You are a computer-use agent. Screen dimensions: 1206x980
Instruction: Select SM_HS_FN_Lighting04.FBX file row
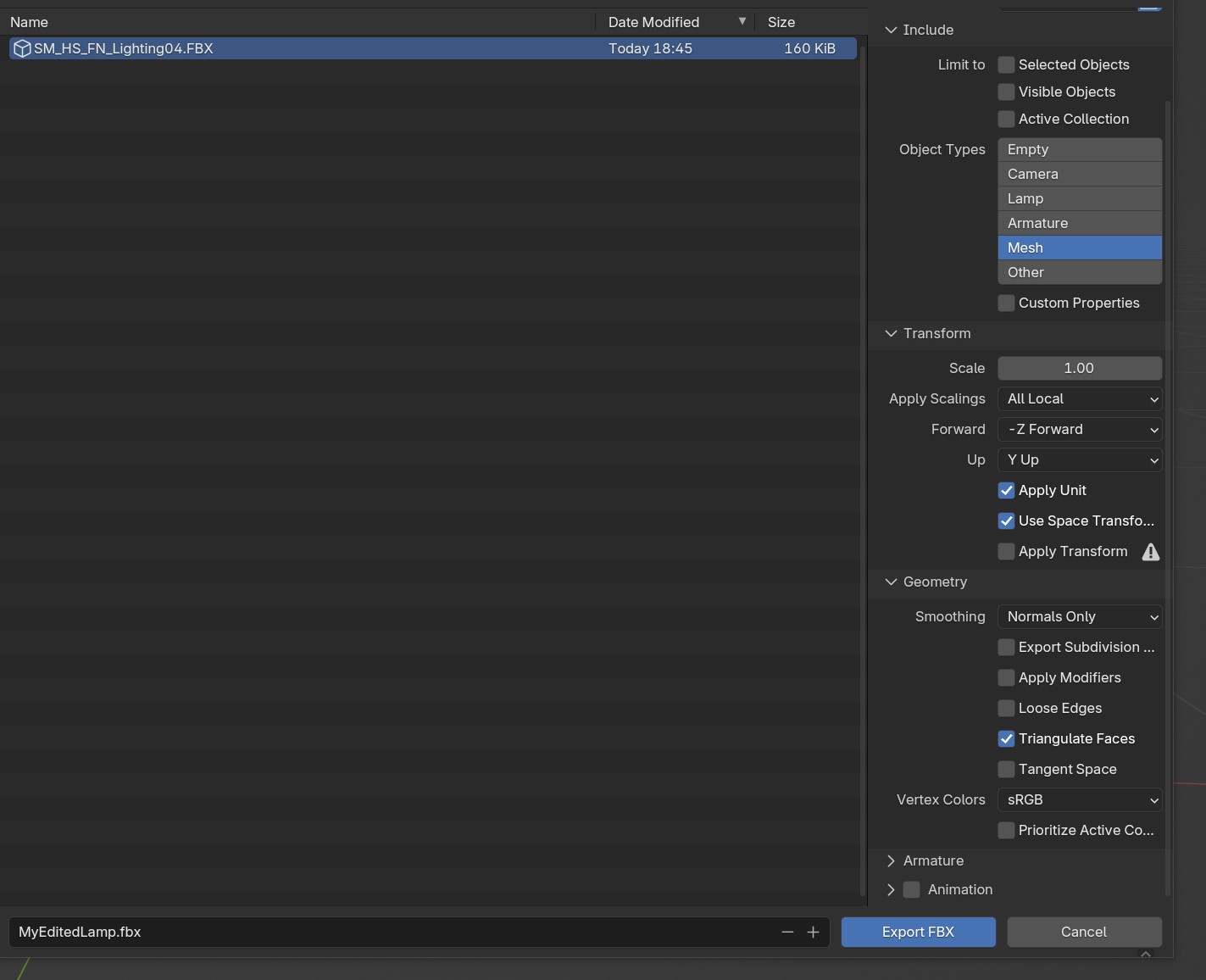(x=433, y=48)
